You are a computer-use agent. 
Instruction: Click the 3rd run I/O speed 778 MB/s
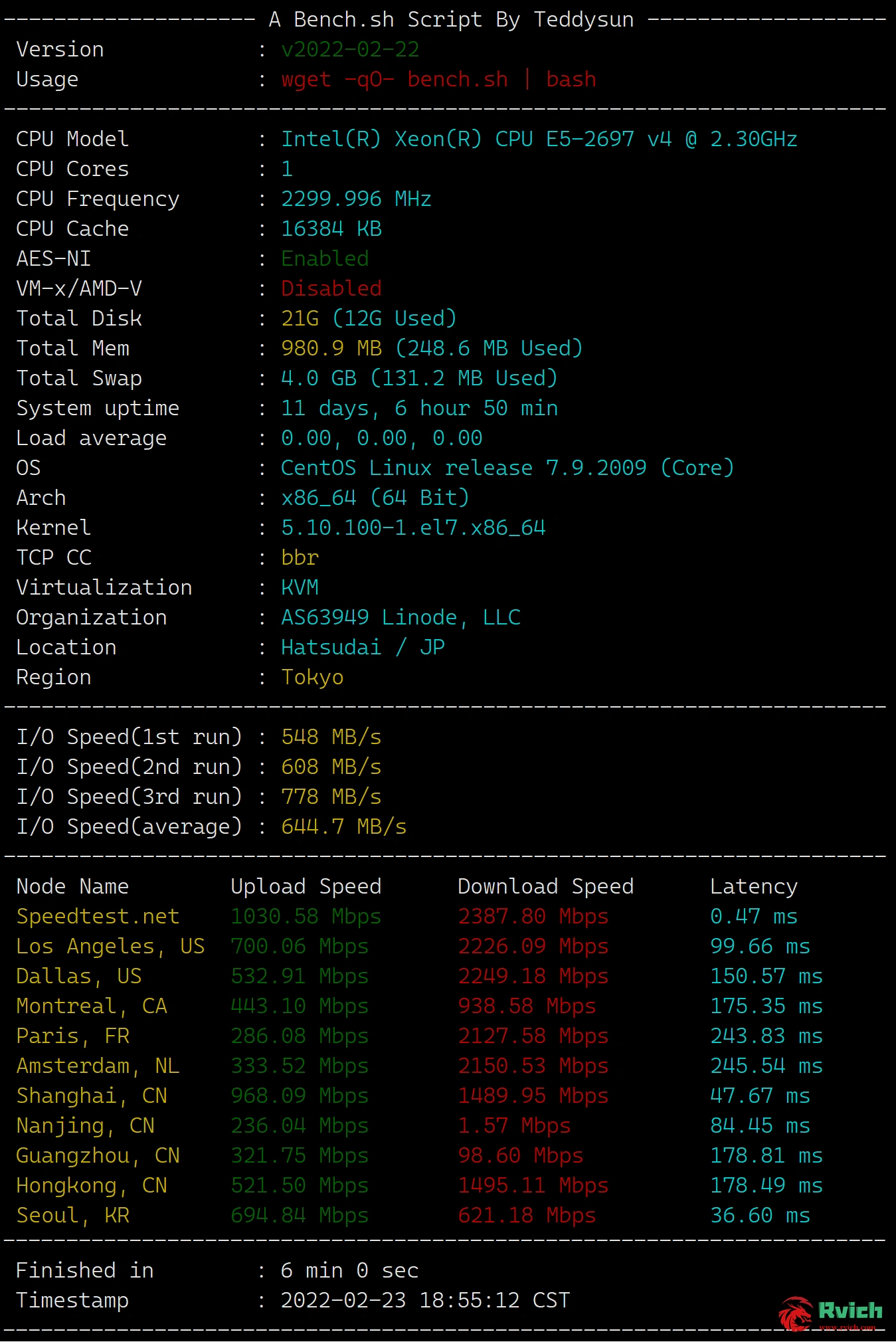click(x=331, y=797)
